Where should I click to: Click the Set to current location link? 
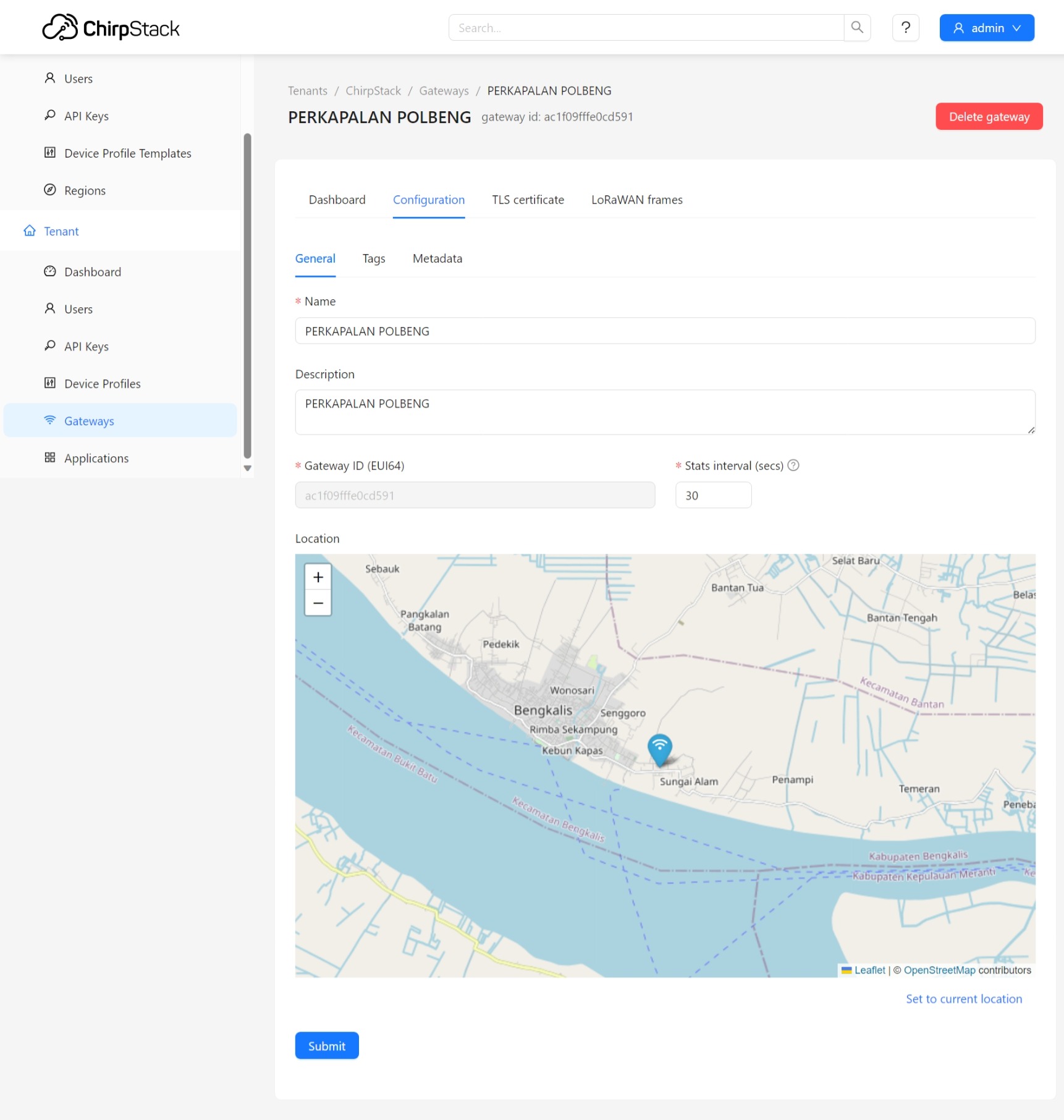[x=963, y=999]
